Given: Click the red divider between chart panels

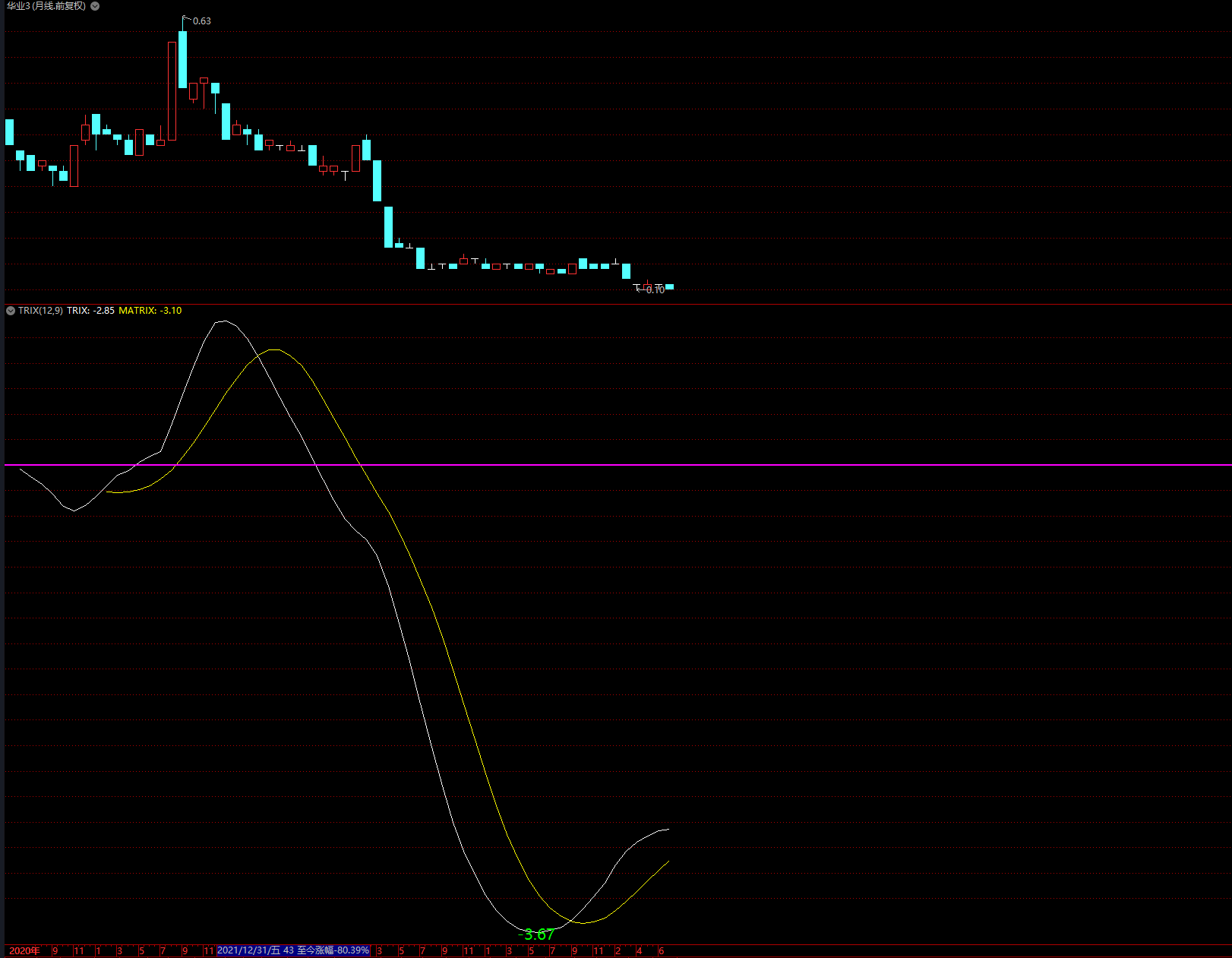Looking at the screenshot, I should 618,305.
